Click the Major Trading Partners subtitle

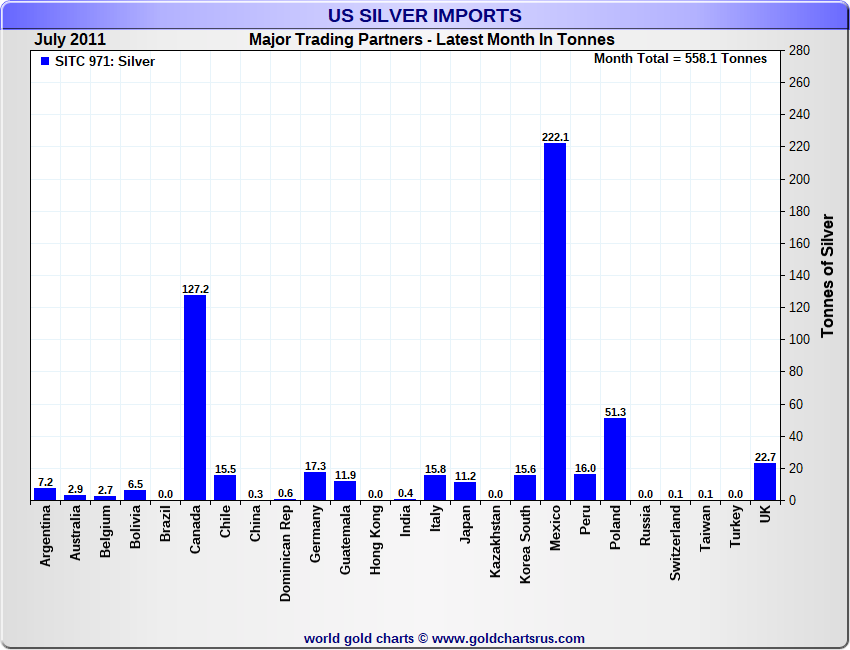[x=431, y=39]
